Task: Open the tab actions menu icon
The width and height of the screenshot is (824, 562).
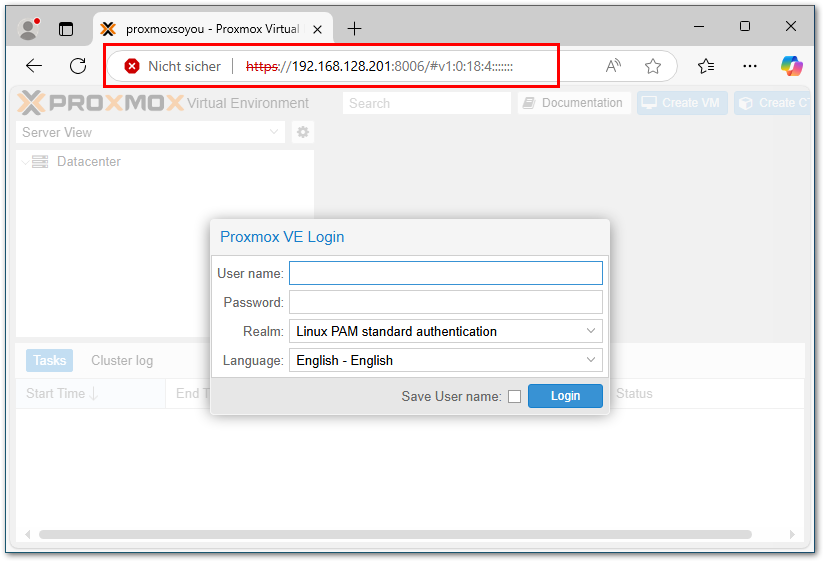Action: coord(66,28)
